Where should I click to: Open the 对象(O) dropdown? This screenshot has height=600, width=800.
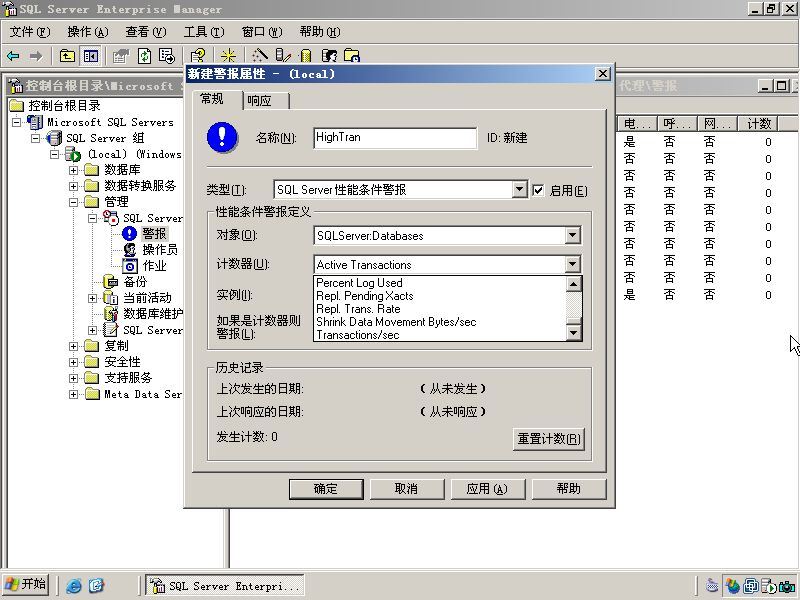coord(573,235)
